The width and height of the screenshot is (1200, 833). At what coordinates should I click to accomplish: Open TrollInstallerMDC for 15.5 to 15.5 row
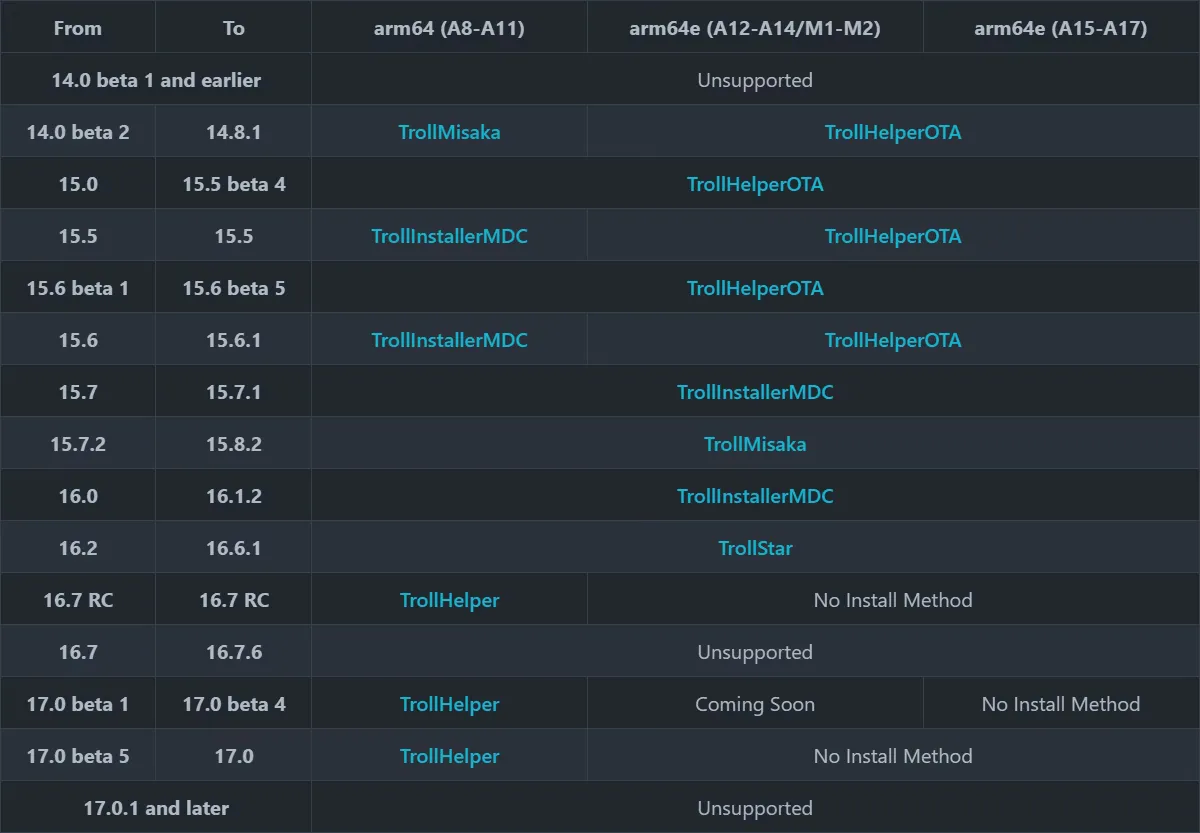tap(449, 236)
